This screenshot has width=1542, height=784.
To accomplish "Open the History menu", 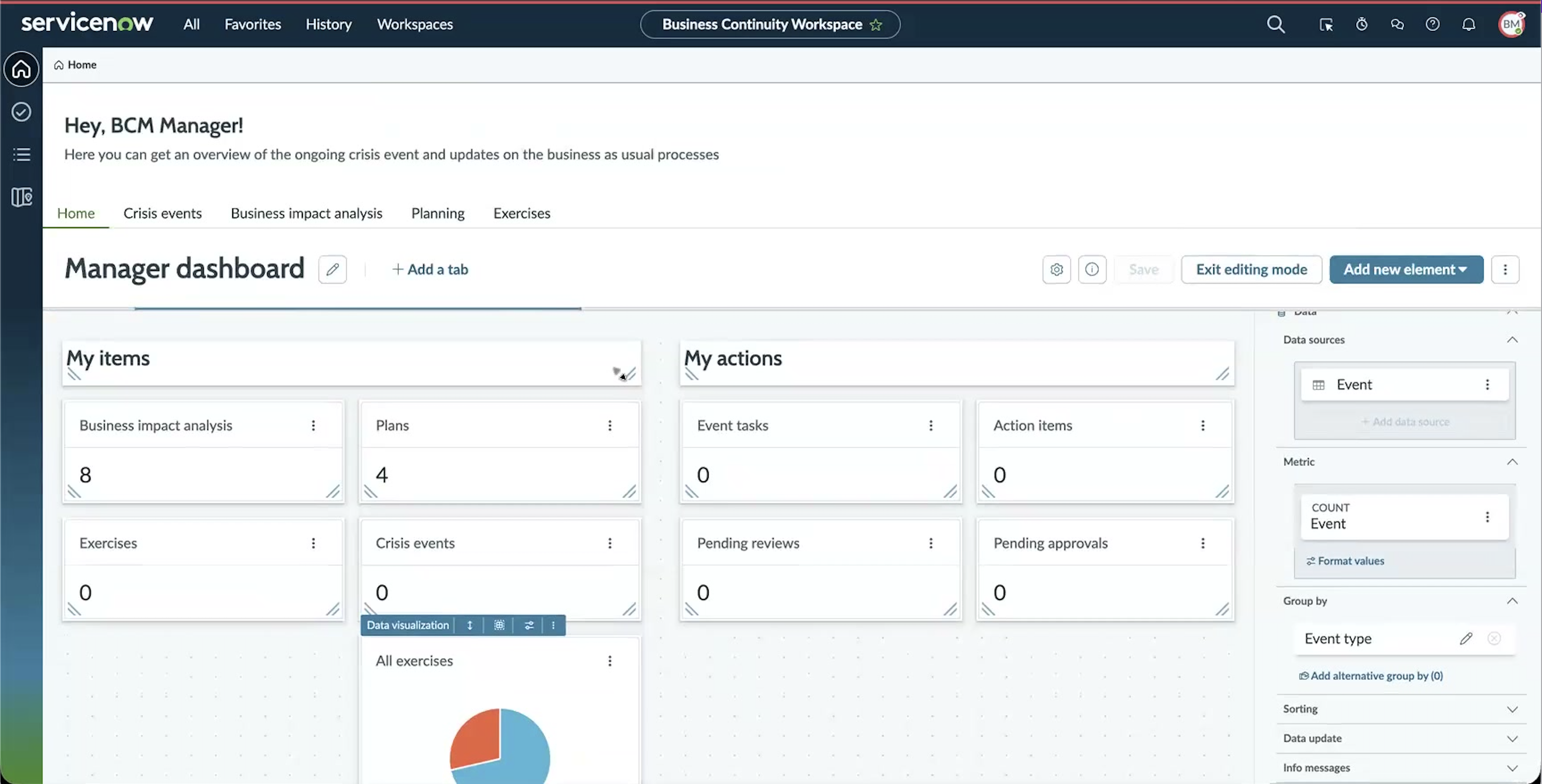I will click(x=329, y=24).
